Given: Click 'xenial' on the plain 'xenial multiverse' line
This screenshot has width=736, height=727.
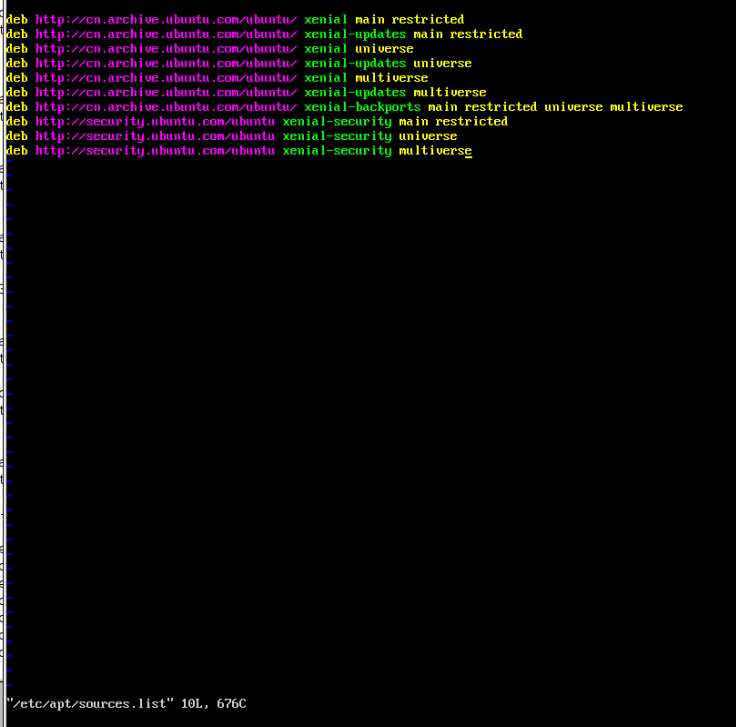Looking at the screenshot, I should 325,78.
